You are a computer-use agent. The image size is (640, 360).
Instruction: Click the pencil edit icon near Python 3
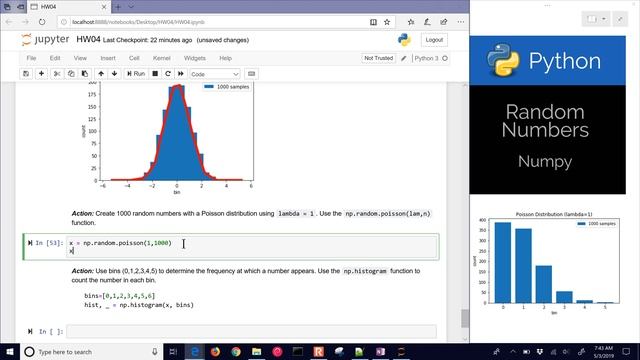[x=404, y=58]
